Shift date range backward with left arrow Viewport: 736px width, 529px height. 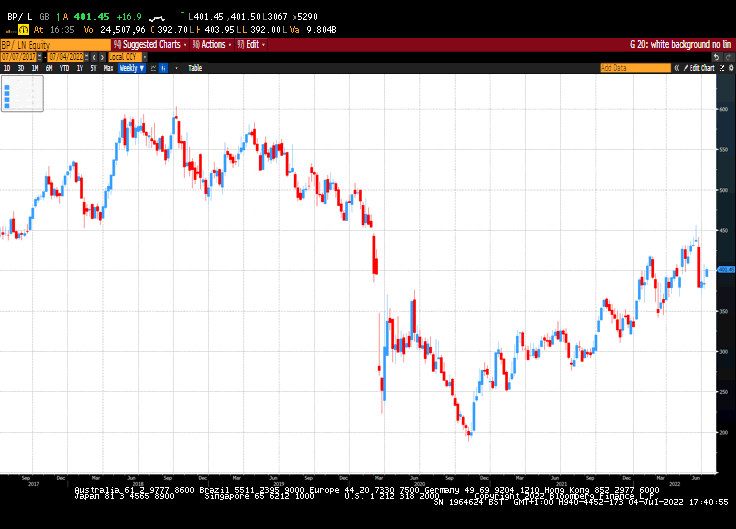click(x=94, y=57)
